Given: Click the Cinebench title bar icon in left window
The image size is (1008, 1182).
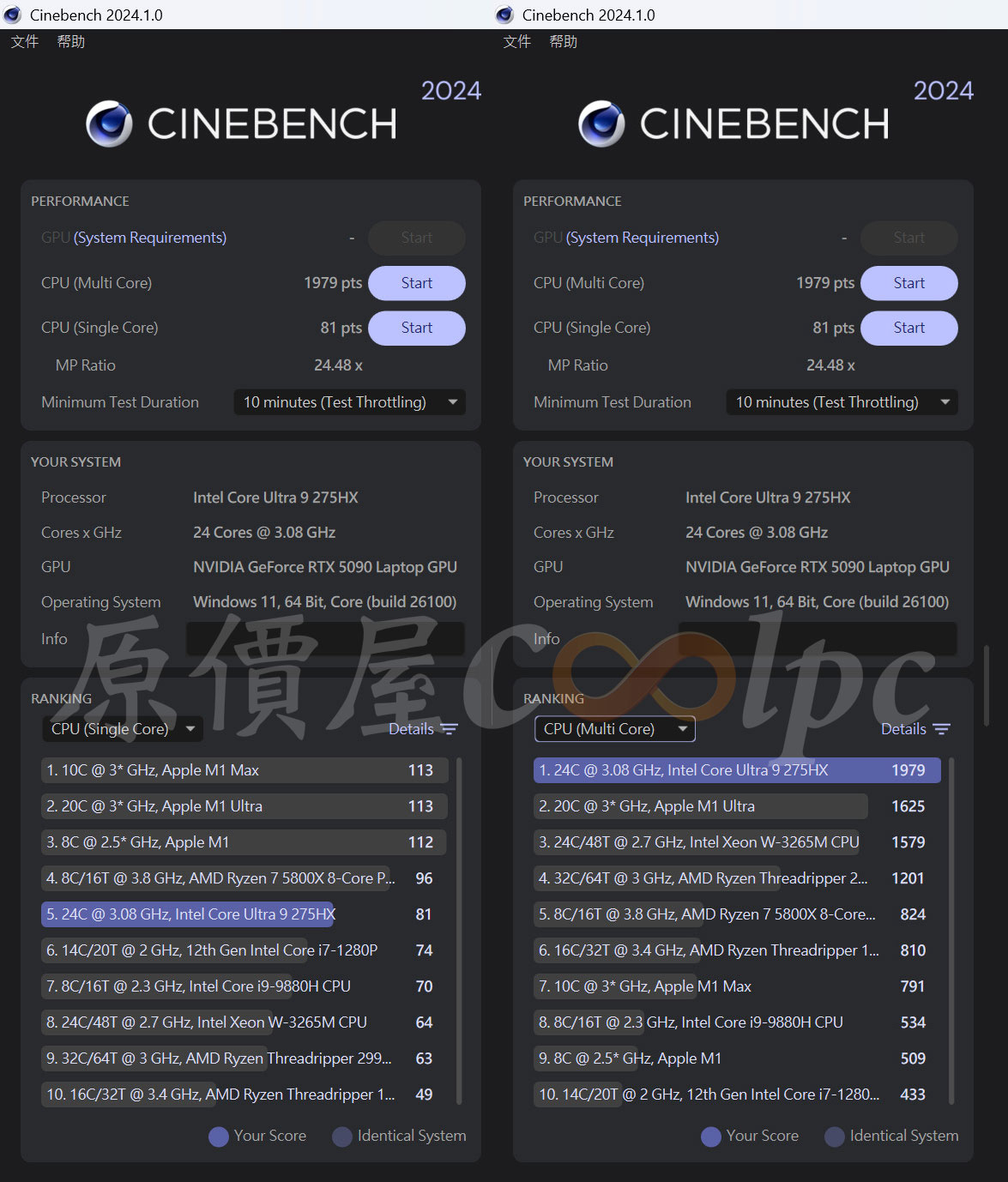Looking at the screenshot, I should tap(12, 15).
